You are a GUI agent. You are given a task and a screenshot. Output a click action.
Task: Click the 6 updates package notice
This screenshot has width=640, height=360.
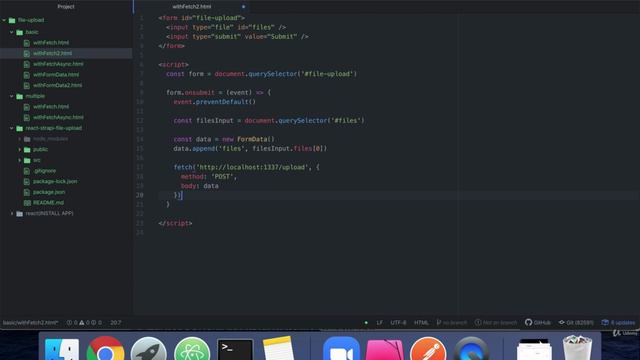pos(618,322)
